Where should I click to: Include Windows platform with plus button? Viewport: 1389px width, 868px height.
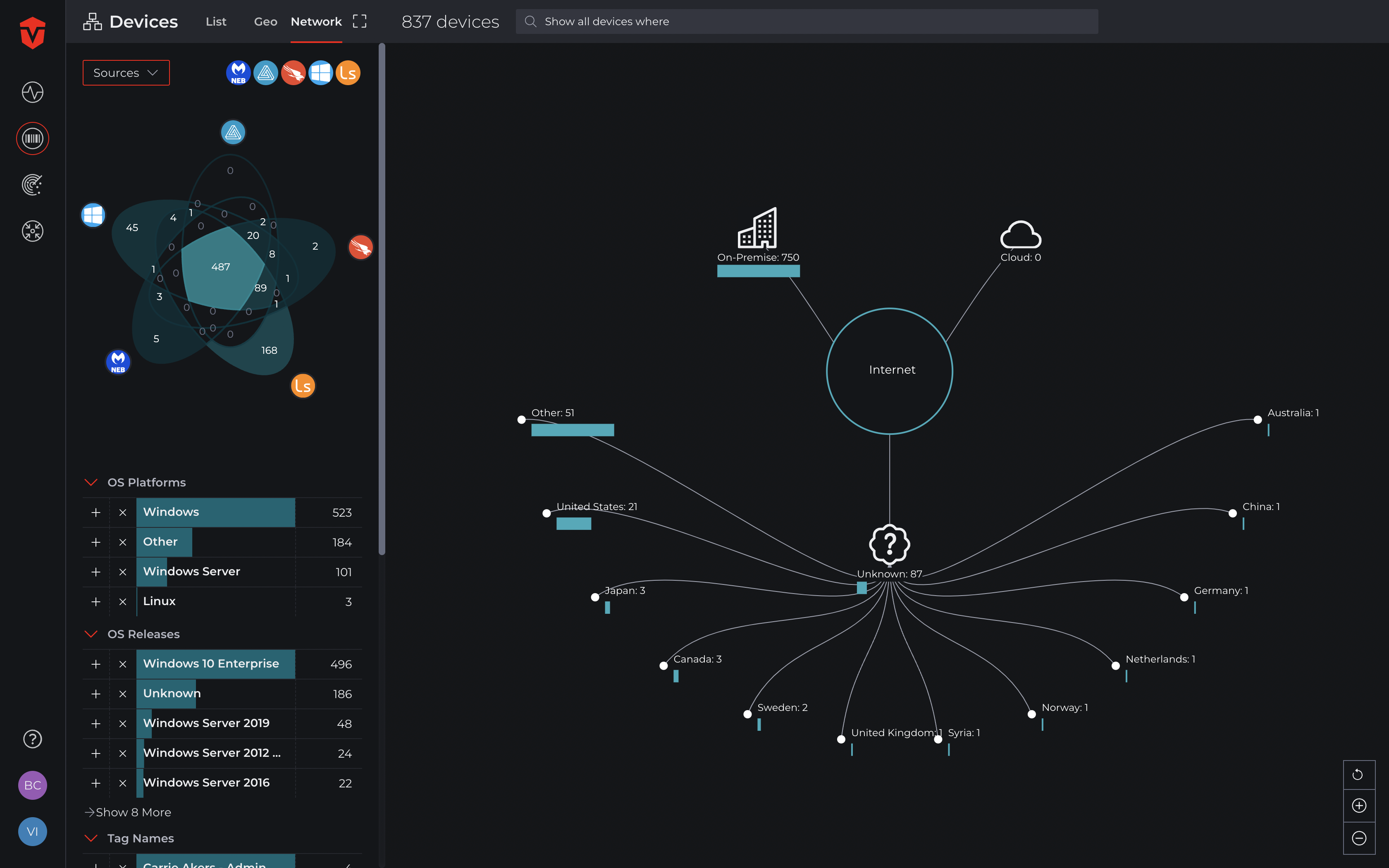(96, 512)
